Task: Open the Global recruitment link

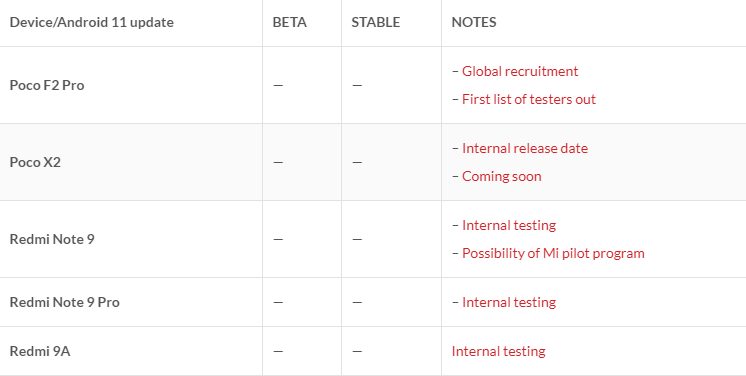Action: pyautogui.click(x=520, y=71)
